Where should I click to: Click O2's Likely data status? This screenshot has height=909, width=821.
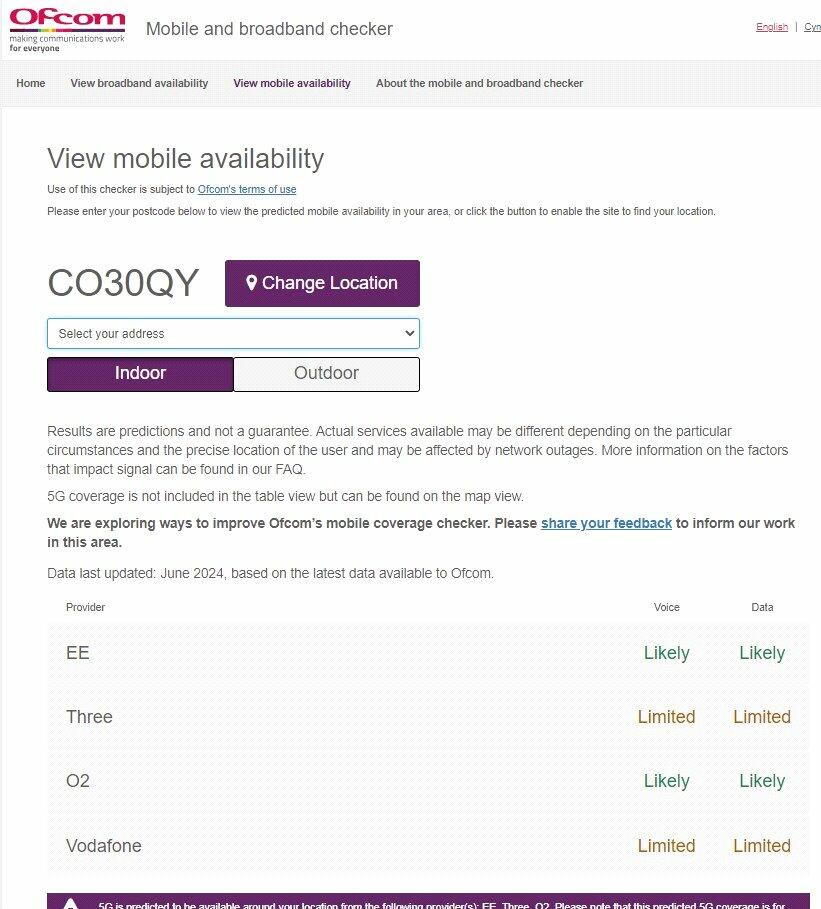point(762,781)
